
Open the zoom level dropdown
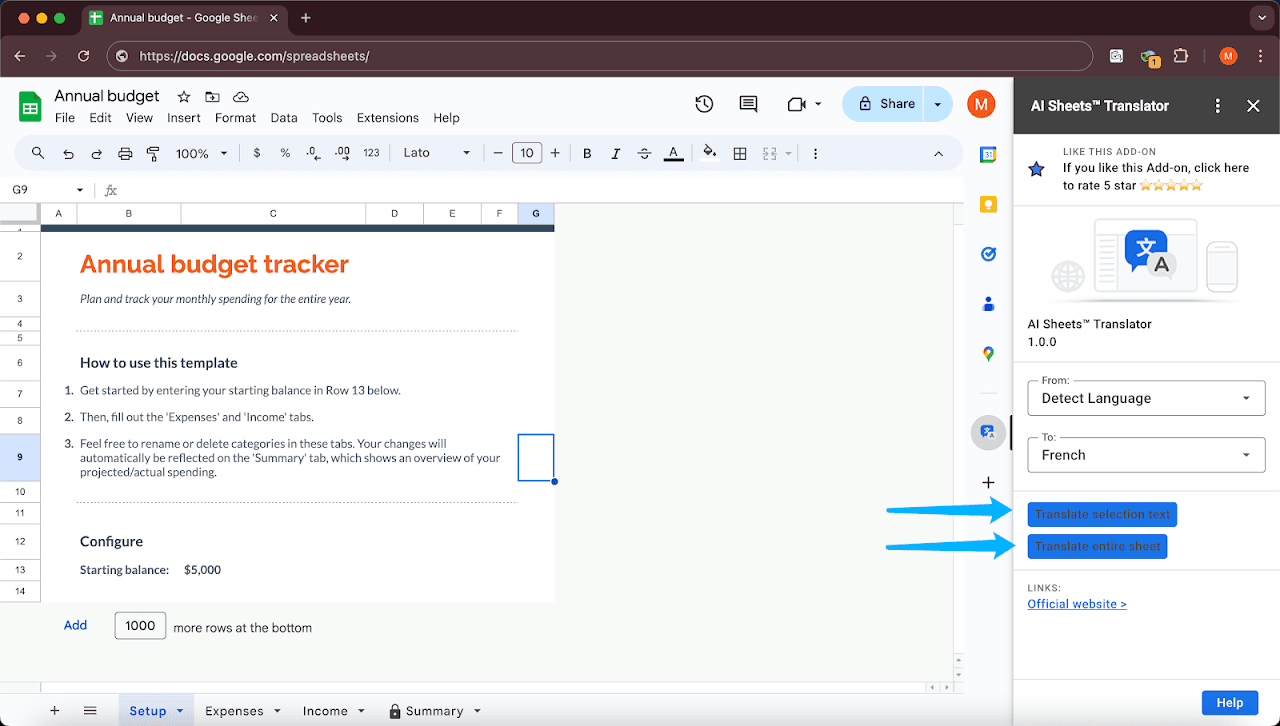(202, 153)
